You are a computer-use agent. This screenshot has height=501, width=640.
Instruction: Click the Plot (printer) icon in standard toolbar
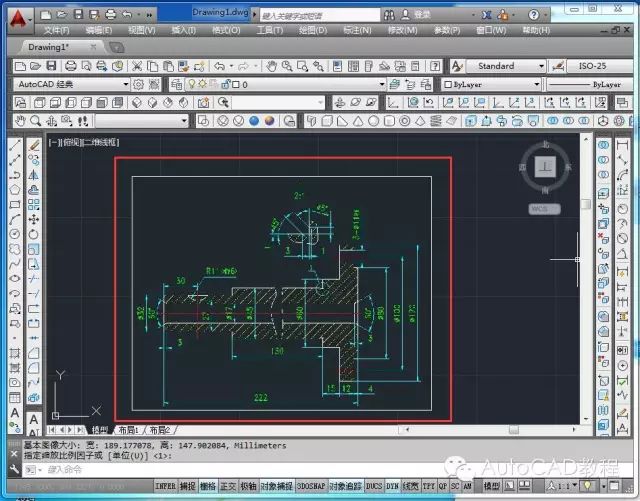(x=71, y=66)
